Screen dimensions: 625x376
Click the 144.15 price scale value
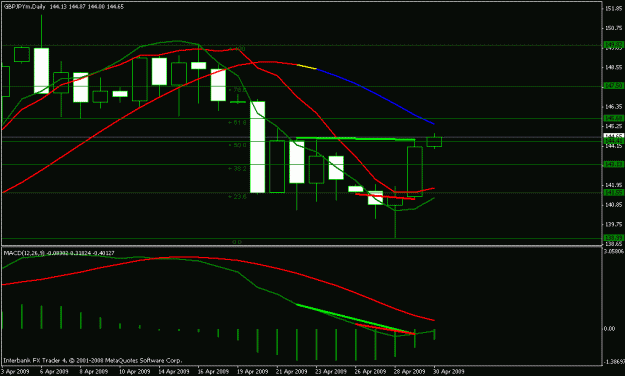pyautogui.click(x=613, y=146)
